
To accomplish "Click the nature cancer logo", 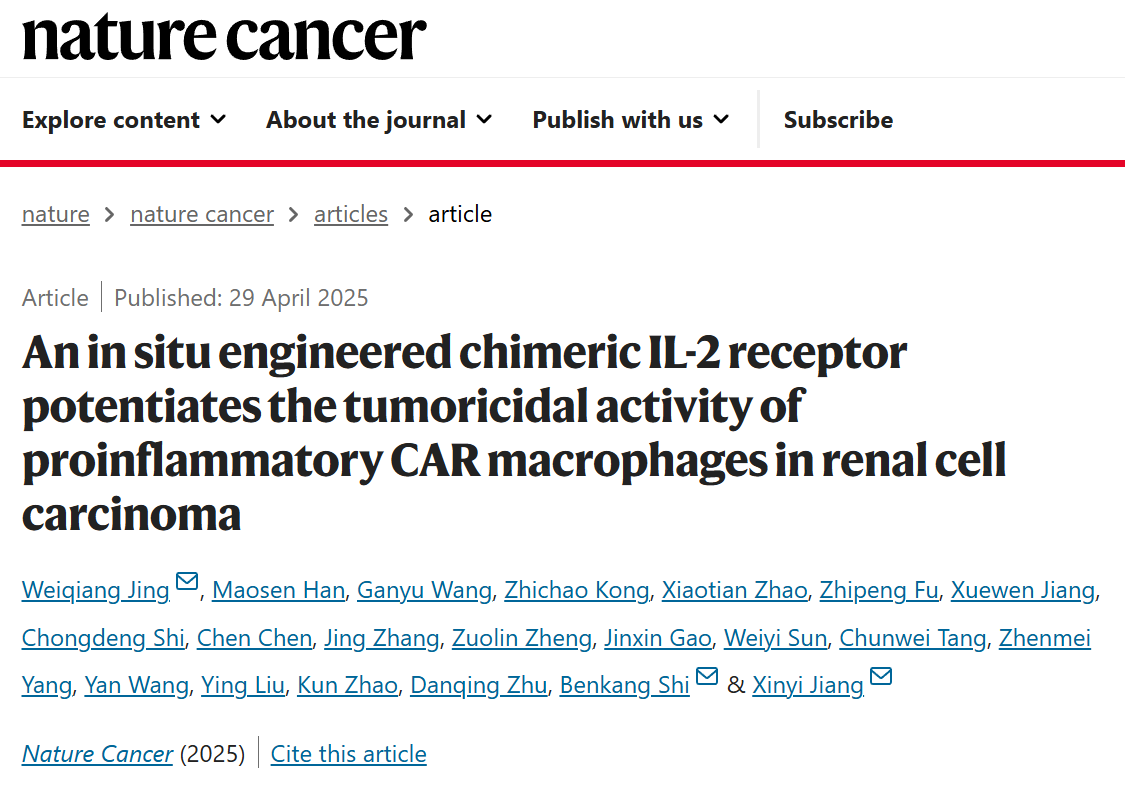I will tap(224, 38).
